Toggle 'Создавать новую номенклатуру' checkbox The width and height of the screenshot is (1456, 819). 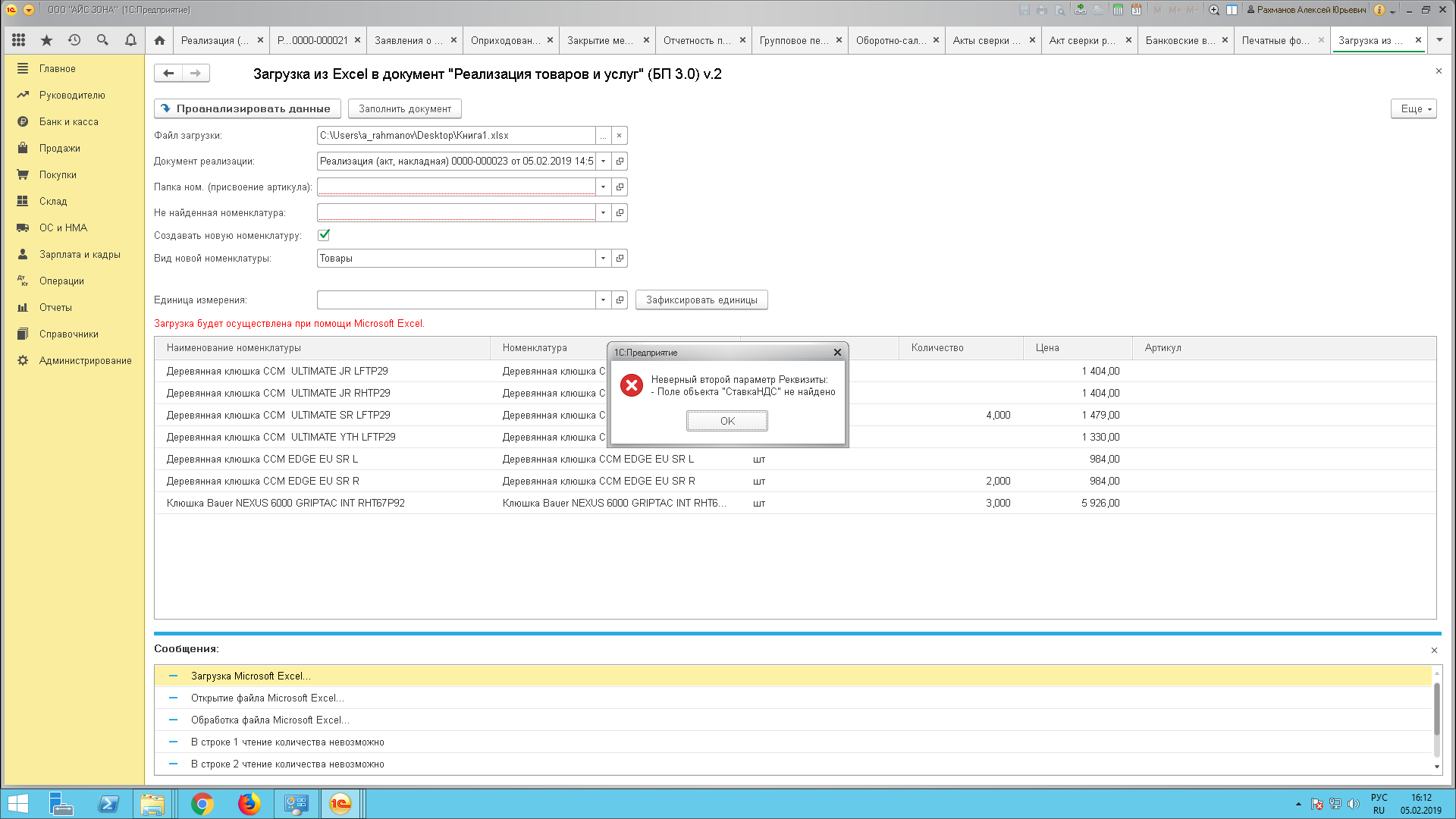coord(324,235)
